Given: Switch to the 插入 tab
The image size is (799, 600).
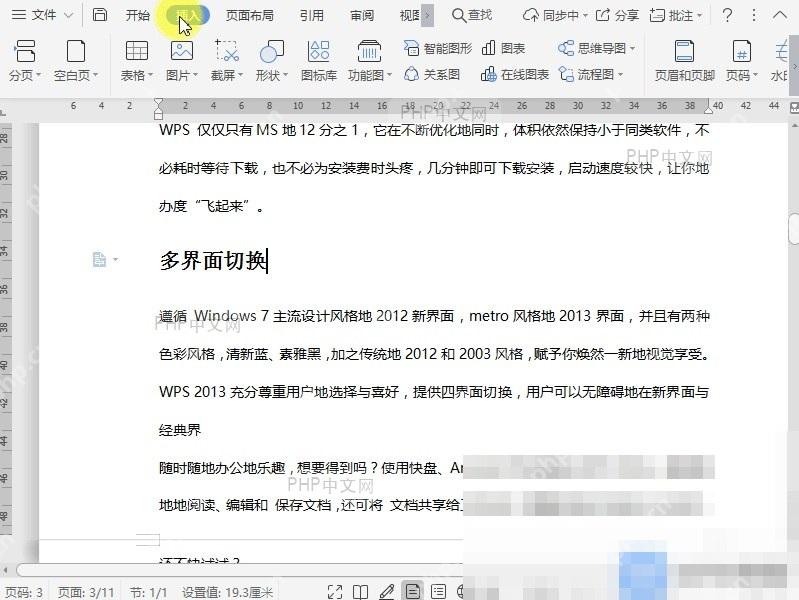Looking at the screenshot, I should tap(188, 15).
